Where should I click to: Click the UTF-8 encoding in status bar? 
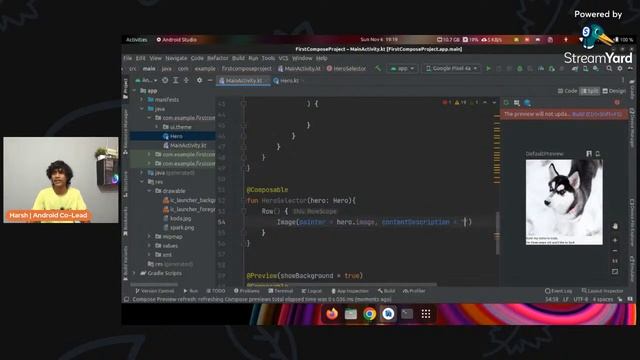click(581, 299)
